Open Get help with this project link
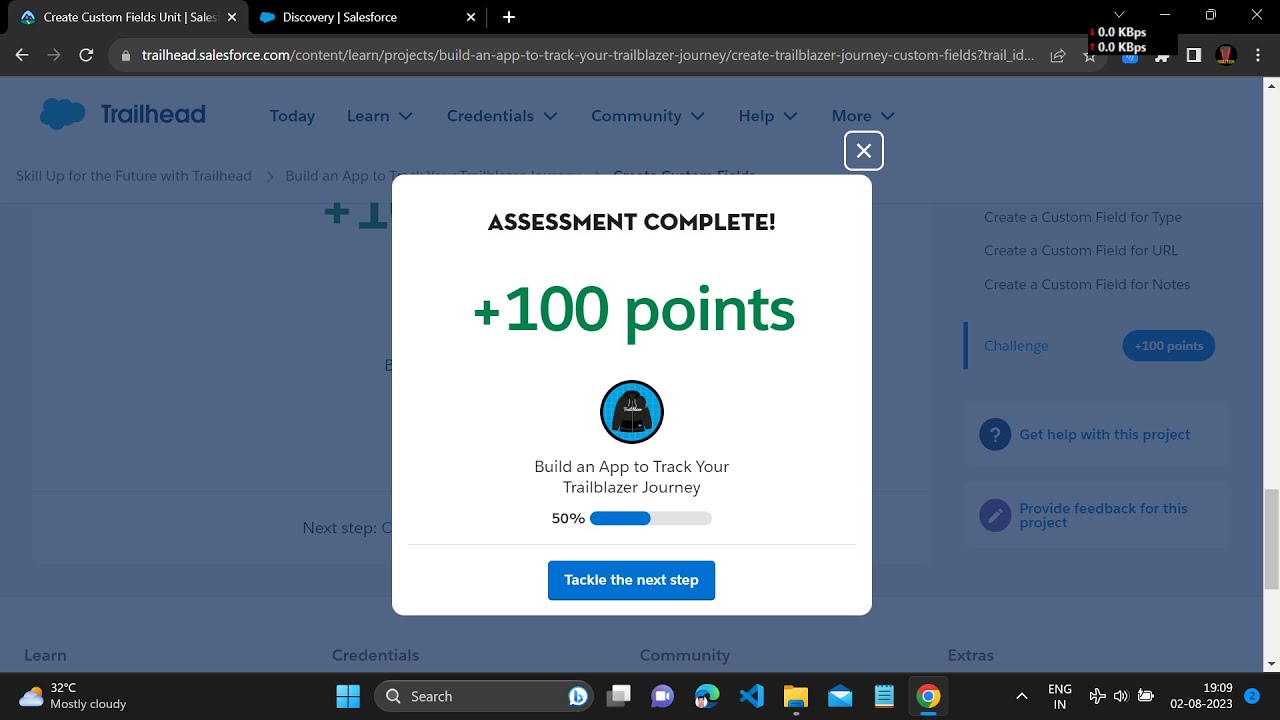 pyautogui.click(x=1105, y=435)
